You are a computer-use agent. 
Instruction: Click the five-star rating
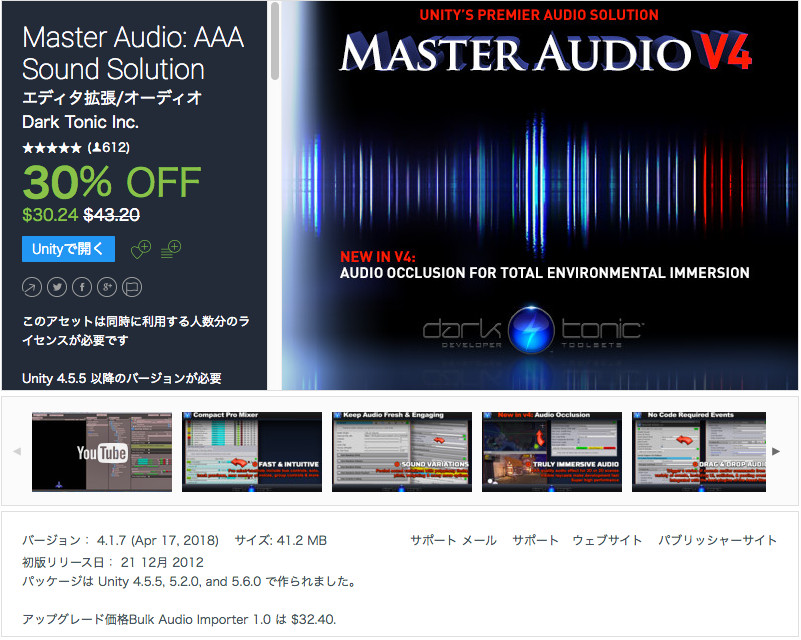click(52, 148)
